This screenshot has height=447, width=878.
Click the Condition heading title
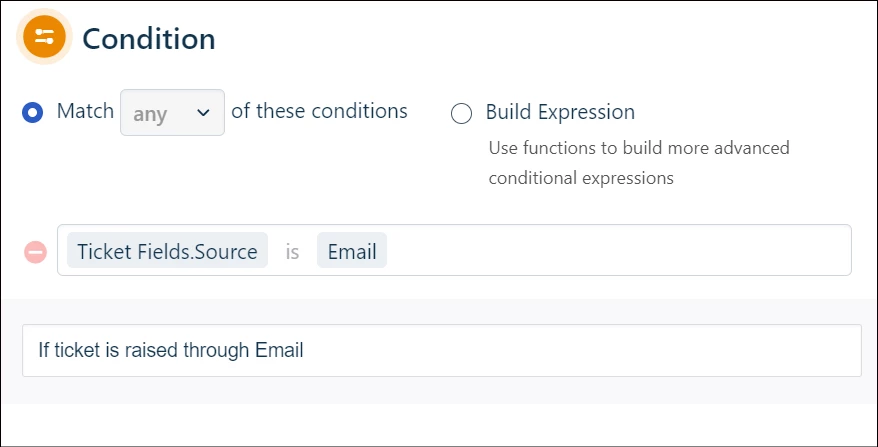point(149,39)
